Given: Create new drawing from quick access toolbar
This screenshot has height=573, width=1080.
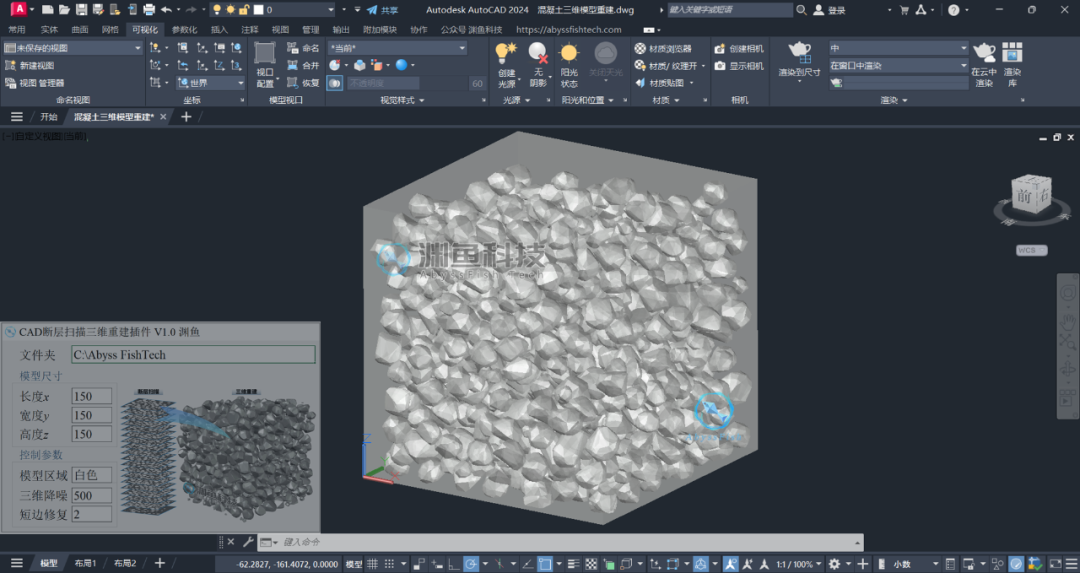Looking at the screenshot, I should pyautogui.click(x=48, y=10).
